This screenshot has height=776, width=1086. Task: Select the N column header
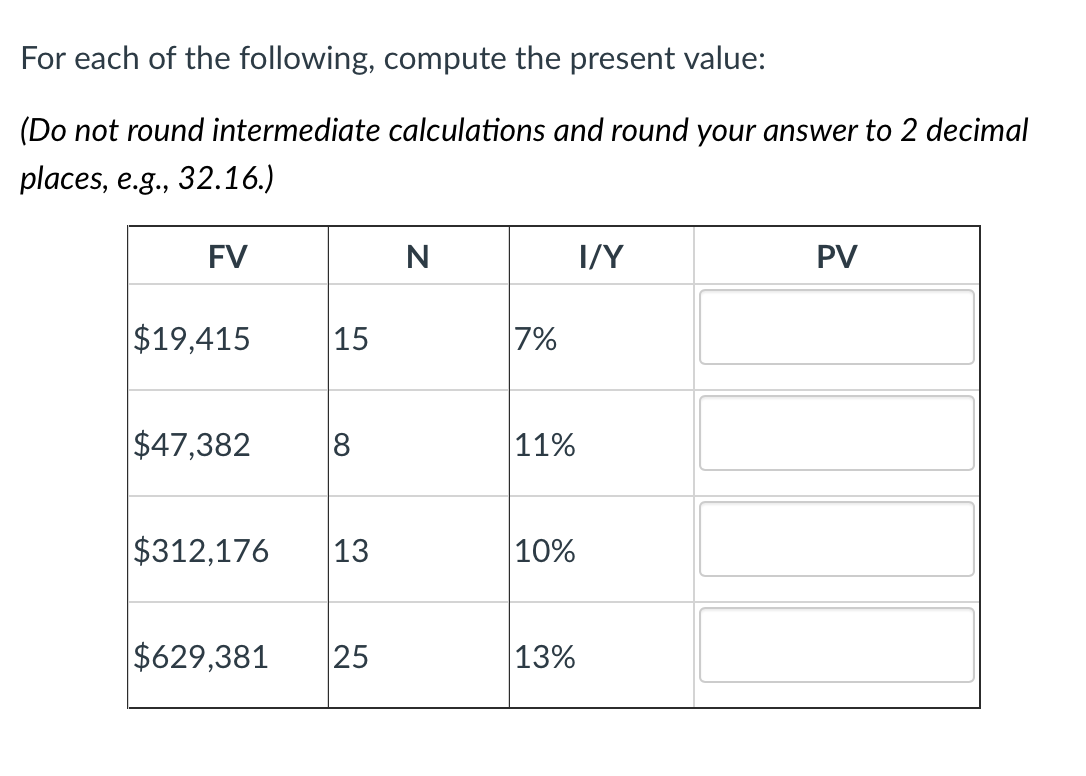click(x=417, y=256)
